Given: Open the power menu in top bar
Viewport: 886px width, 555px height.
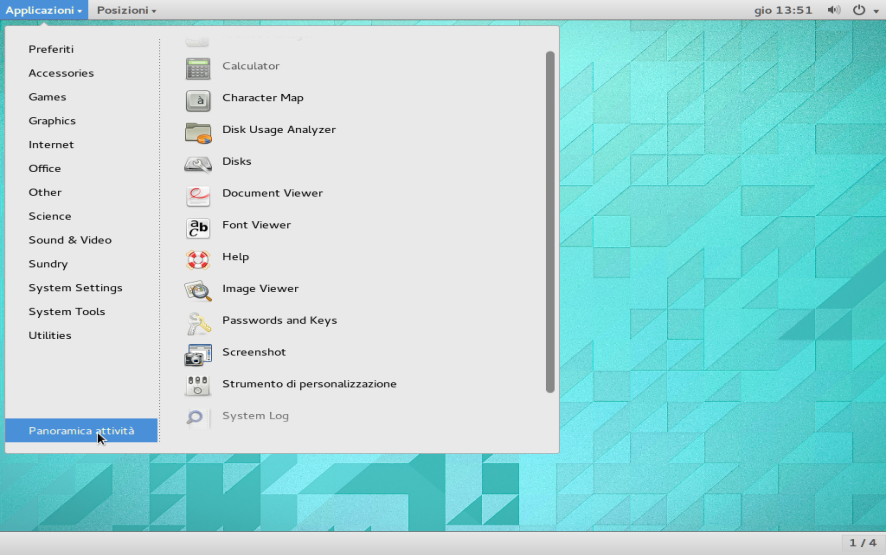Looking at the screenshot, I should 862,10.
